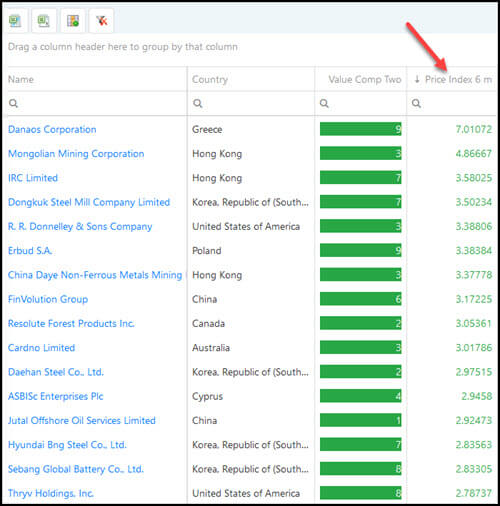The image size is (500, 506).
Task: Open the FinVolution Group link
Action: tap(48, 299)
